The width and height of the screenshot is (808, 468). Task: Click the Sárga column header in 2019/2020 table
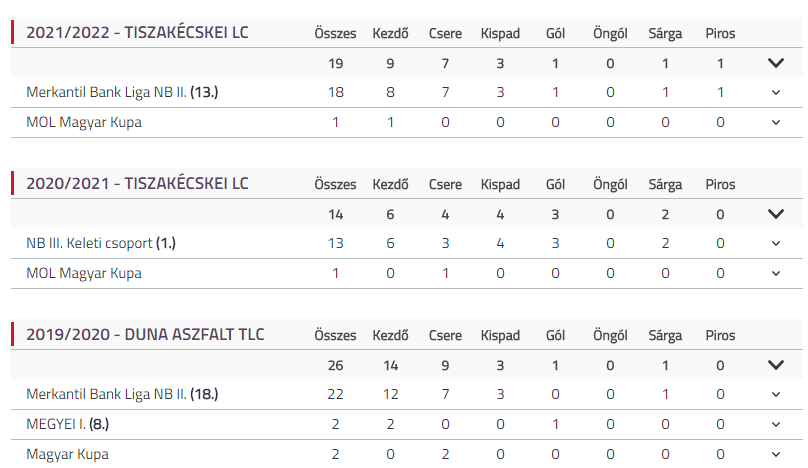[665, 334]
